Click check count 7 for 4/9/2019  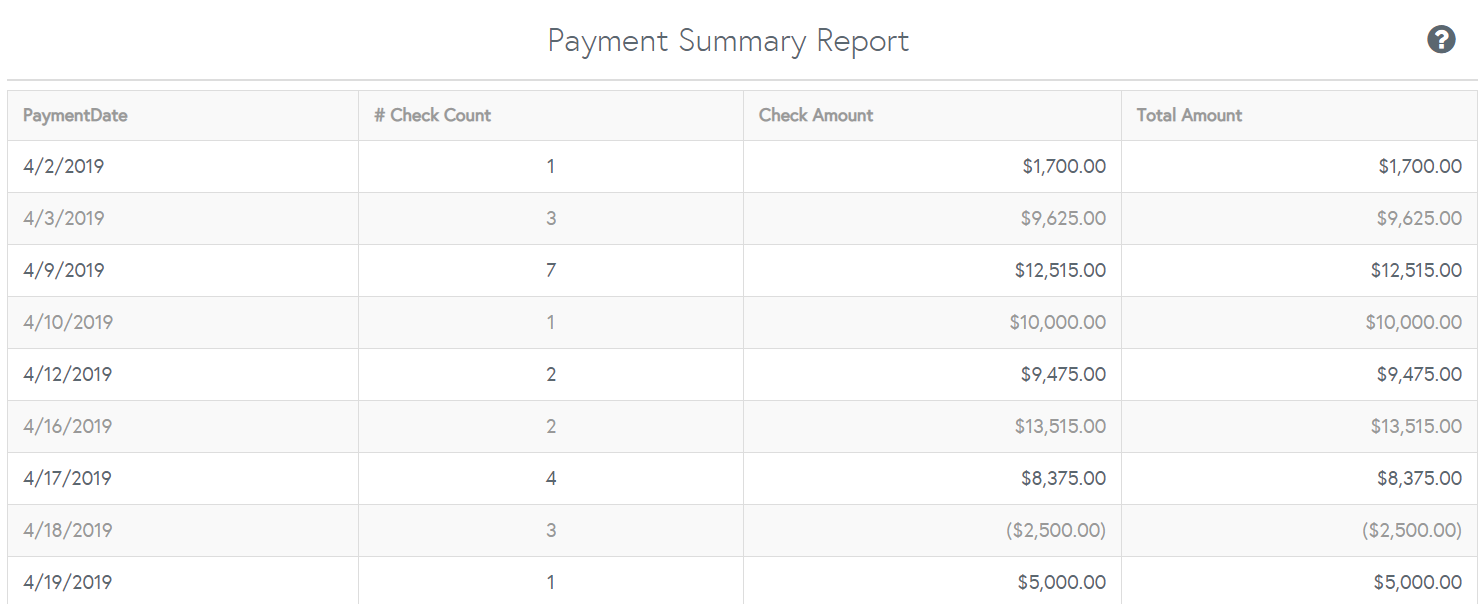click(x=551, y=270)
